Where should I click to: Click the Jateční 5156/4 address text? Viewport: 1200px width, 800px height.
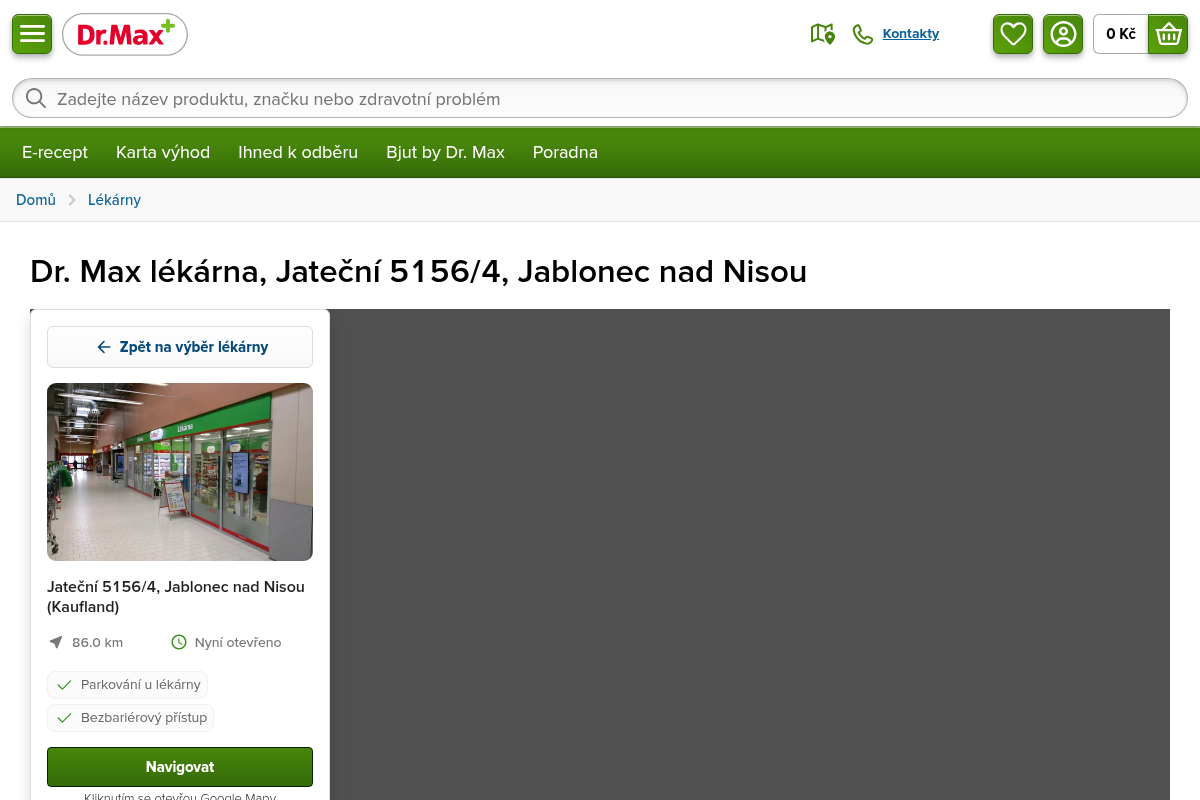click(x=176, y=597)
